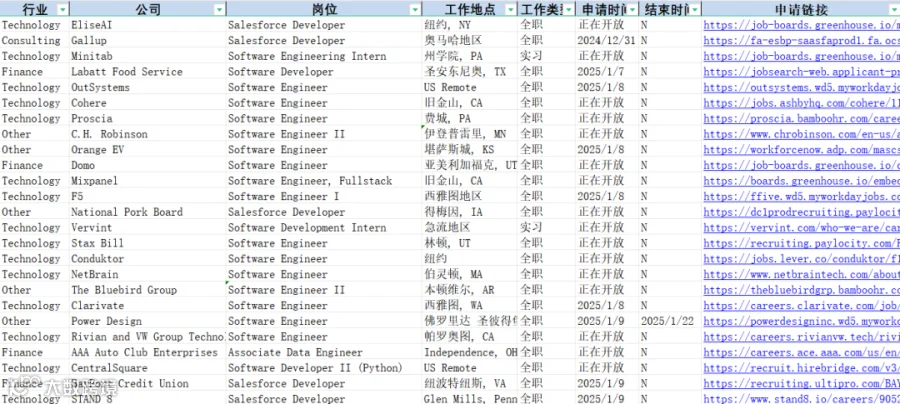The width and height of the screenshot is (900, 404).
Task: Open the www.chrobinson.com link
Action: point(801,134)
